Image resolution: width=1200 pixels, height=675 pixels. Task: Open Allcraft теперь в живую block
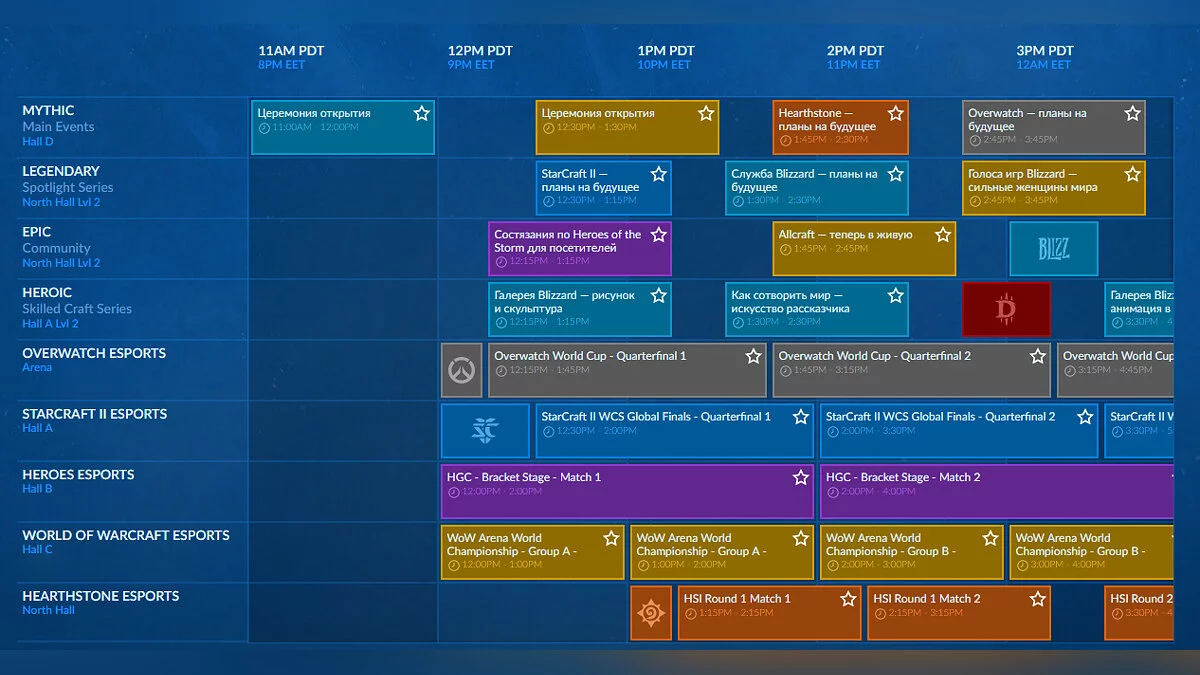864,249
